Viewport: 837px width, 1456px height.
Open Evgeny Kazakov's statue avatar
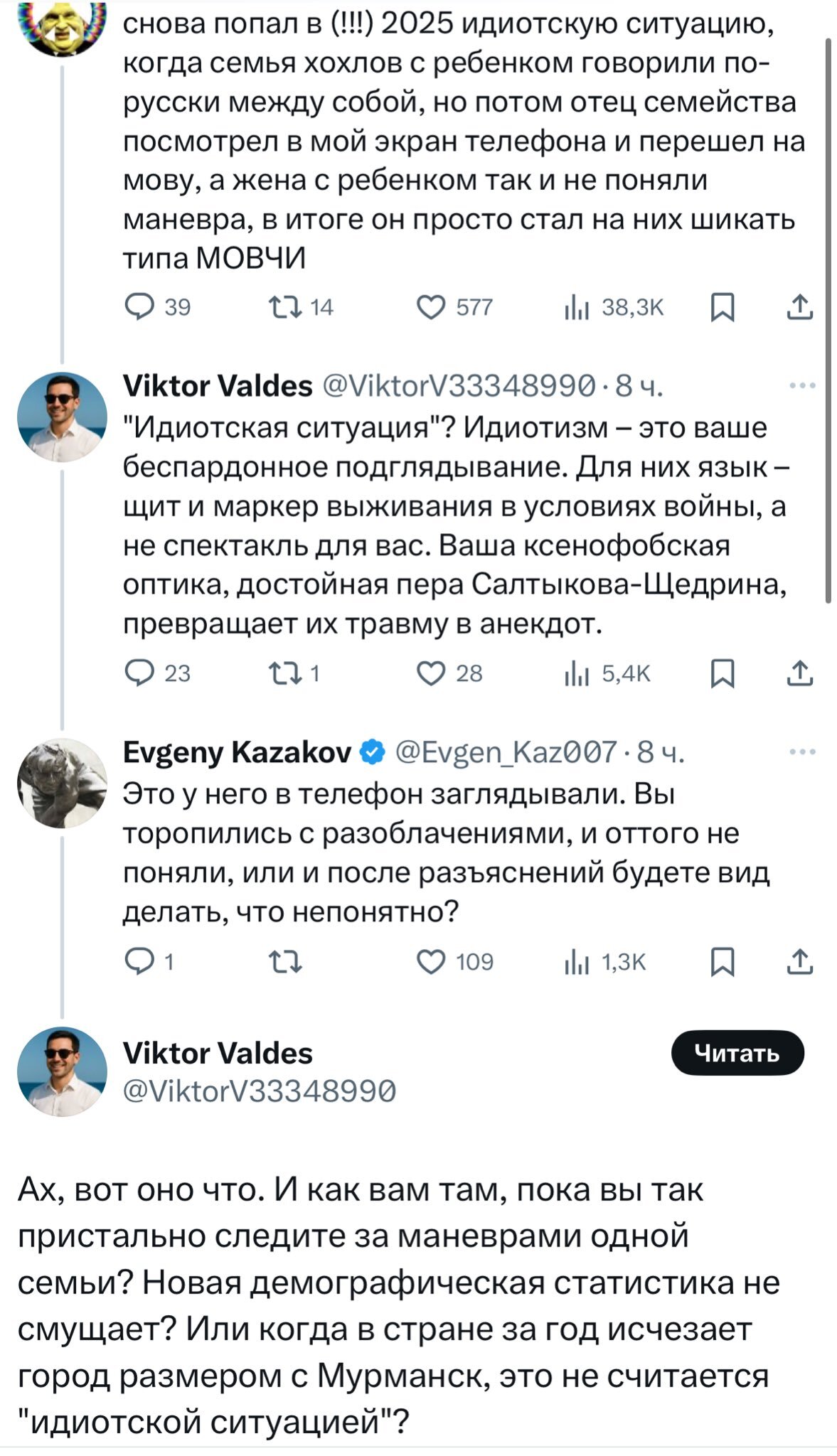(x=62, y=782)
